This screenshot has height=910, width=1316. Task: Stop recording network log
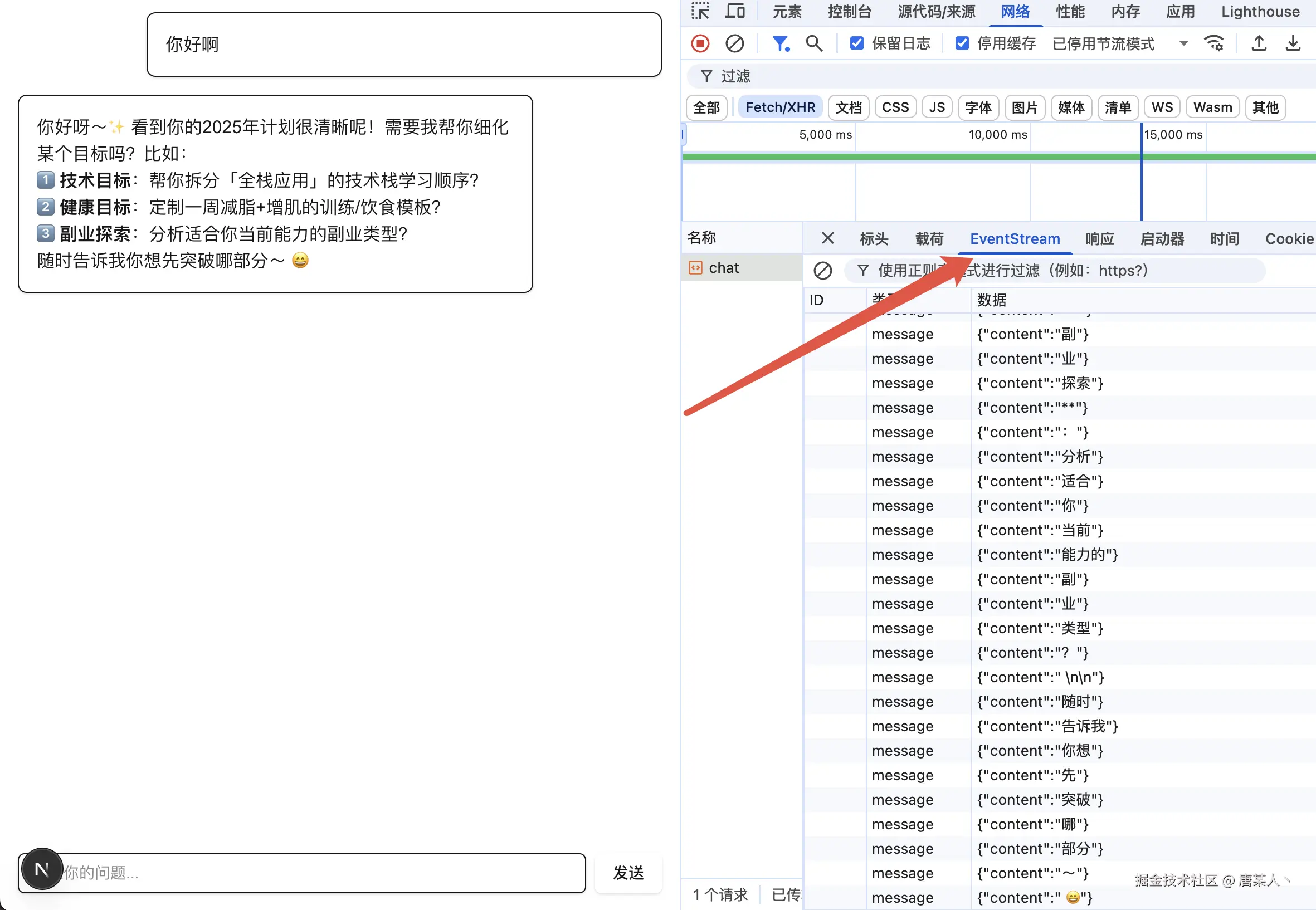point(700,43)
